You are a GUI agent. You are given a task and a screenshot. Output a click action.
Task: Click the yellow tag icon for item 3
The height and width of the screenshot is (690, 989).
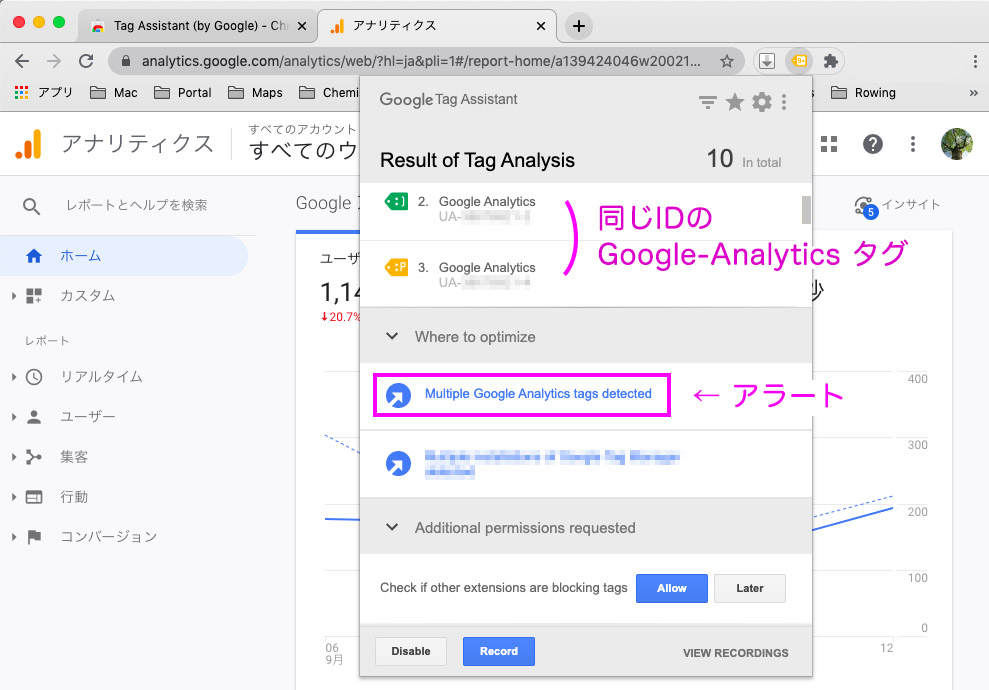396,268
